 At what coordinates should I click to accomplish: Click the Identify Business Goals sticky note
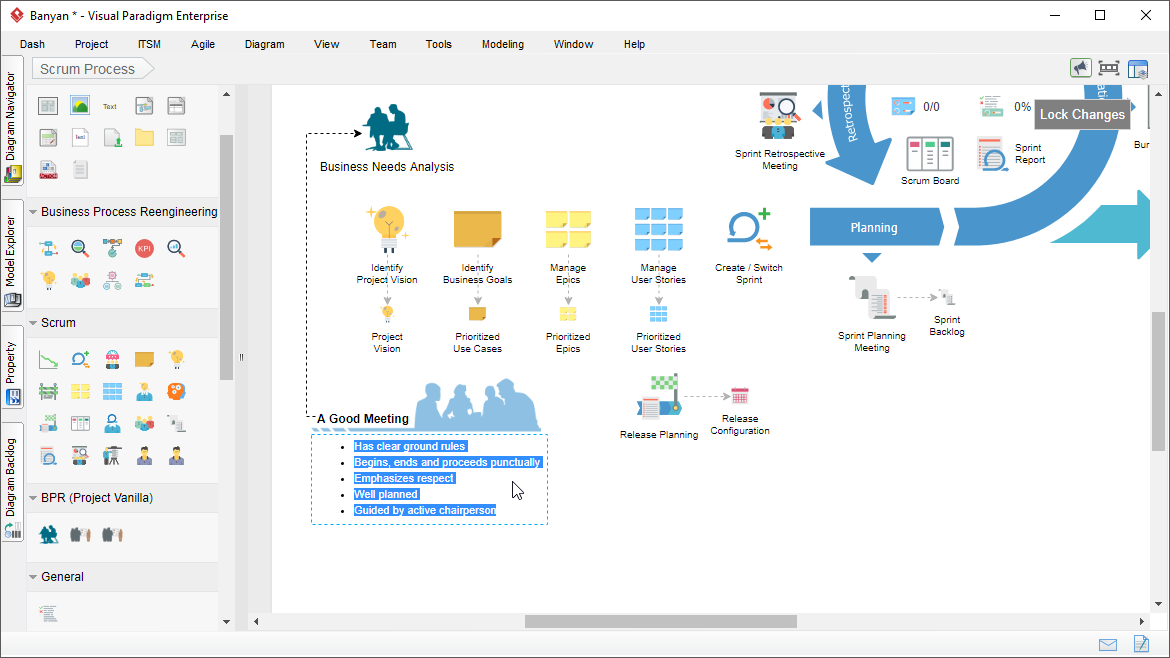(478, 229)
